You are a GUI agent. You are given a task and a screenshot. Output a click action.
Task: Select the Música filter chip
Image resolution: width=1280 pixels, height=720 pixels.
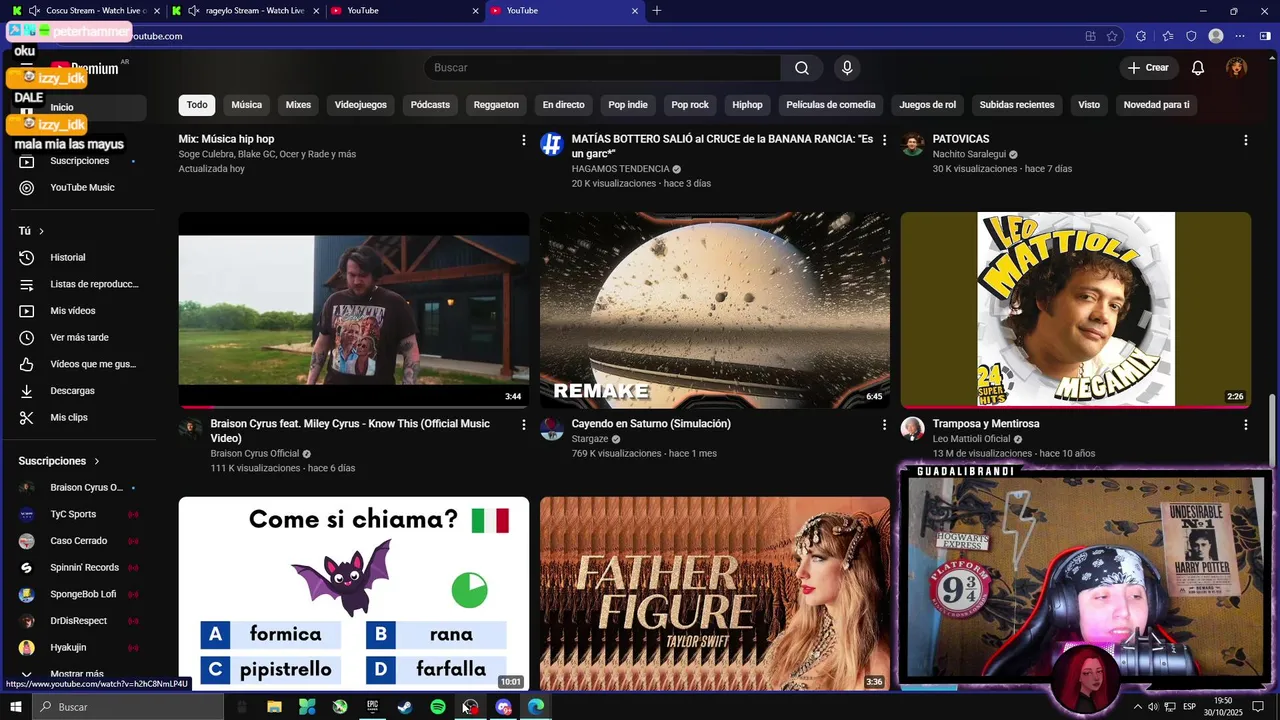[247, 105]
